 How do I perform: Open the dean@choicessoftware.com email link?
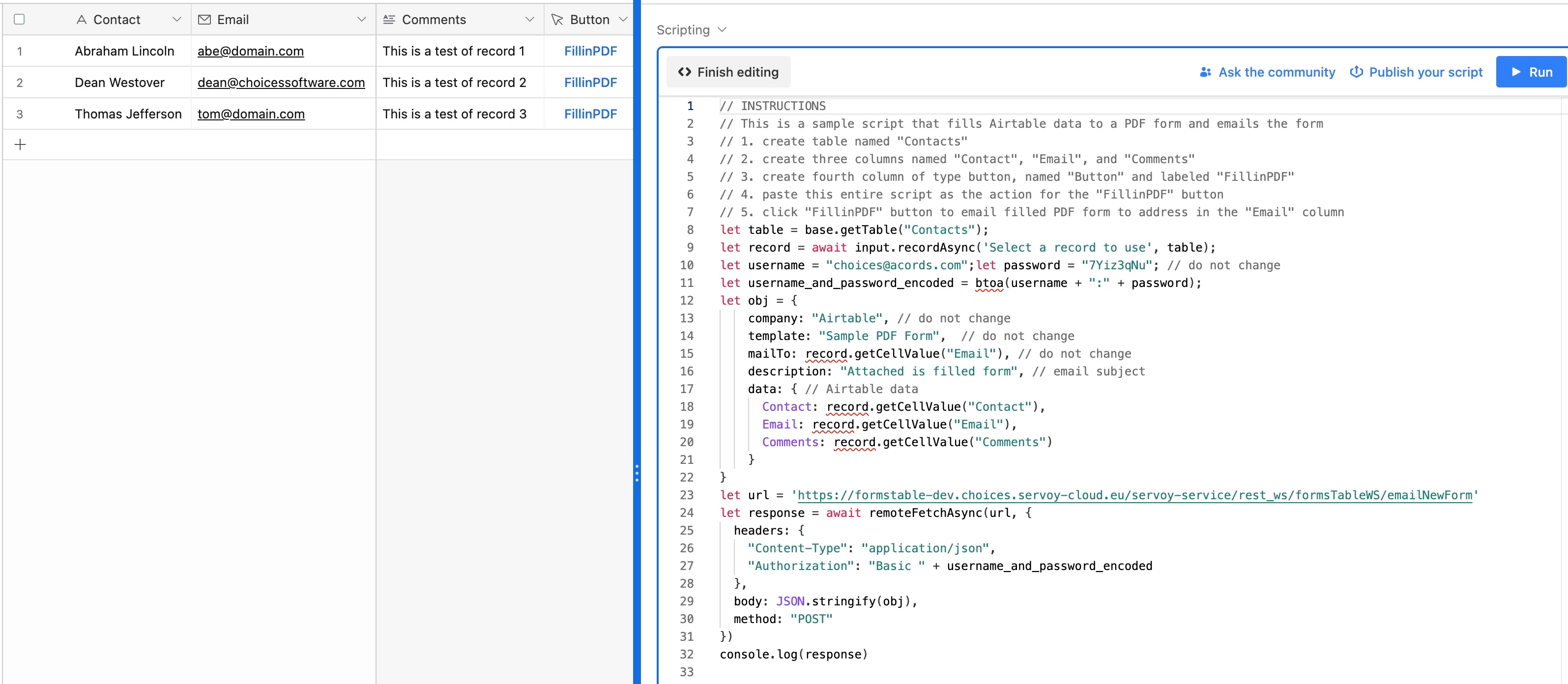tap(281, 82)
